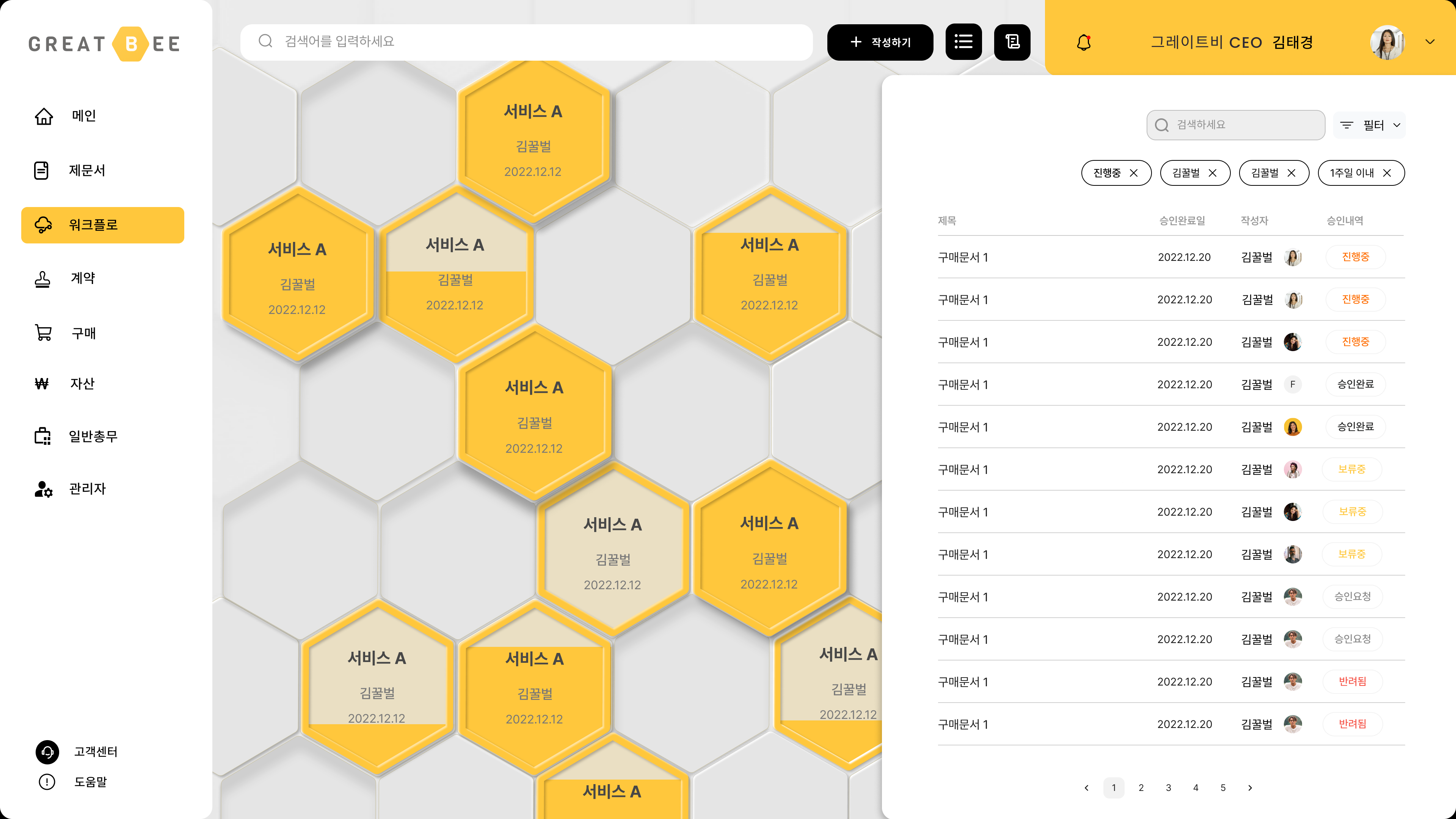Sort by 작성자 column header
The image size is (1456, 819).
(1254, 221)
